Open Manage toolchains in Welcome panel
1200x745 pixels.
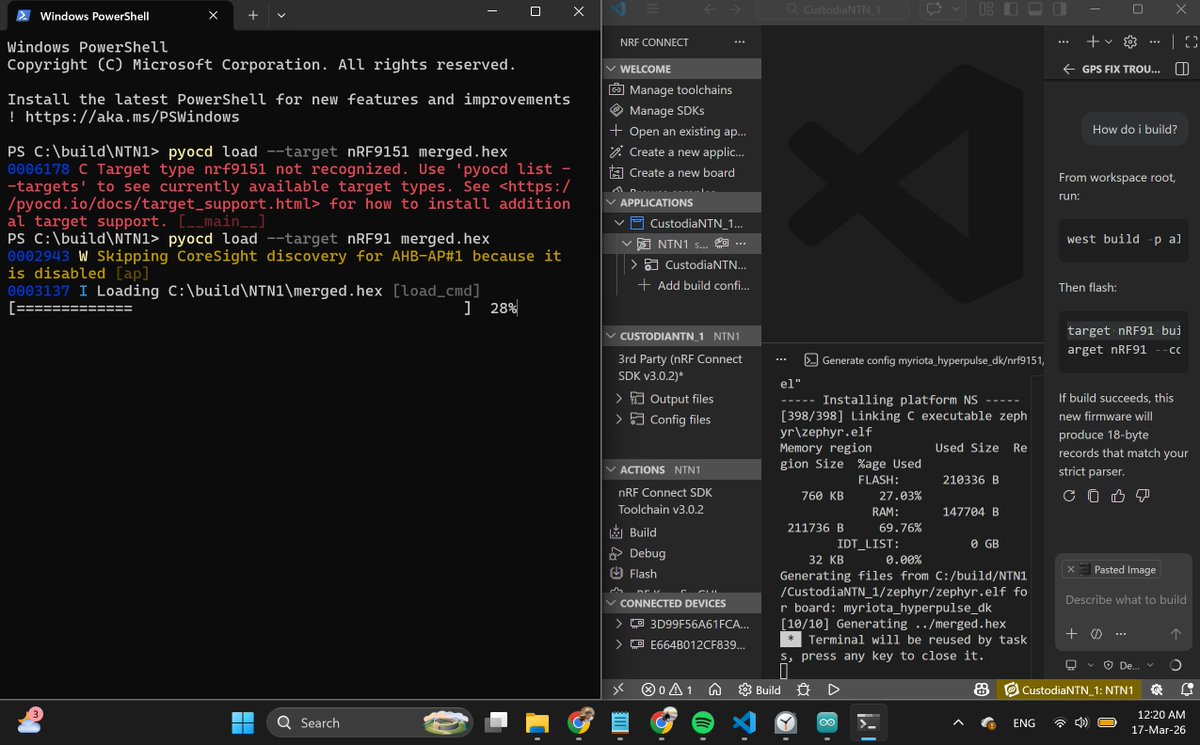(x=680, y=90)
